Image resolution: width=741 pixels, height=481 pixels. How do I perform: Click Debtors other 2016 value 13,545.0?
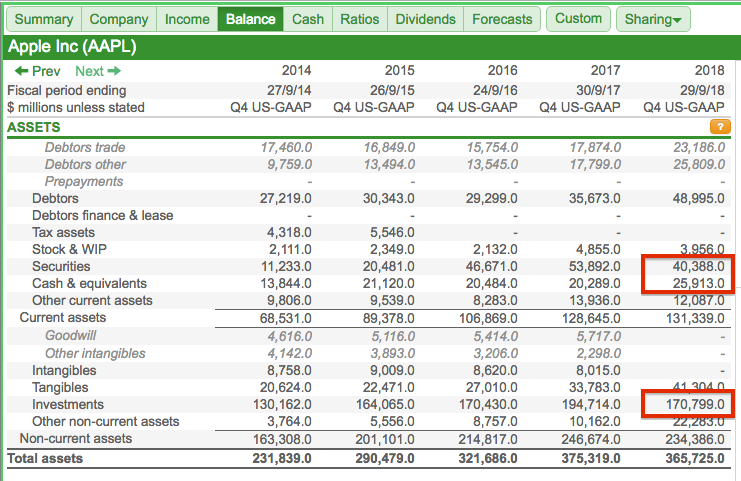click(492, 164)
